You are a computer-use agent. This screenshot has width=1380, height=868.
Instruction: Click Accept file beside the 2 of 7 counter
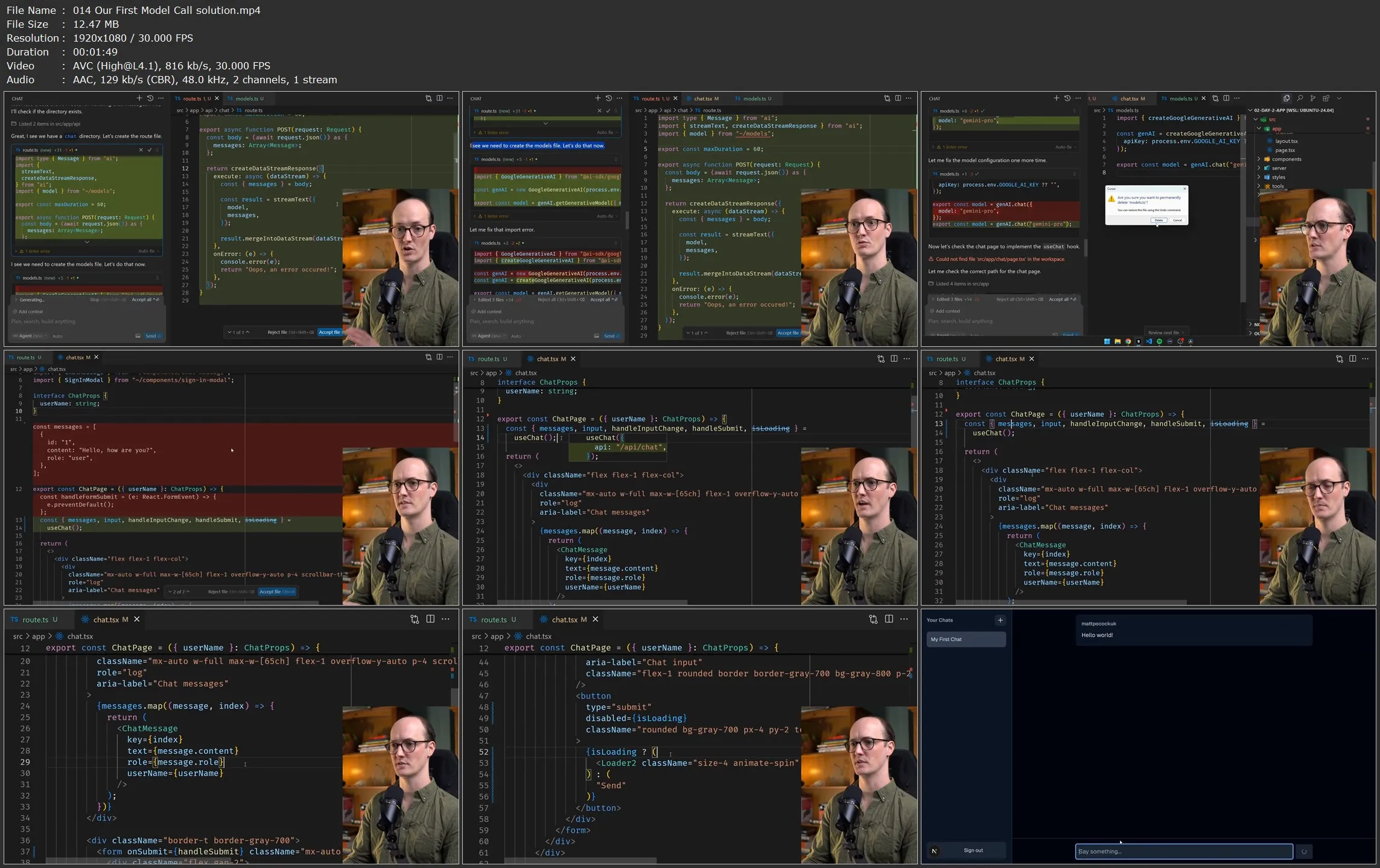tap(277, 592)
